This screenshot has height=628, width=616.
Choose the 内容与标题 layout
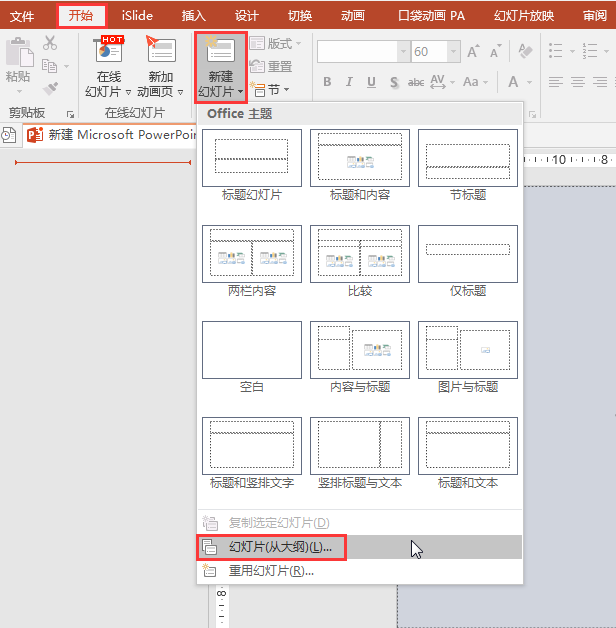[x=360, y=350]
